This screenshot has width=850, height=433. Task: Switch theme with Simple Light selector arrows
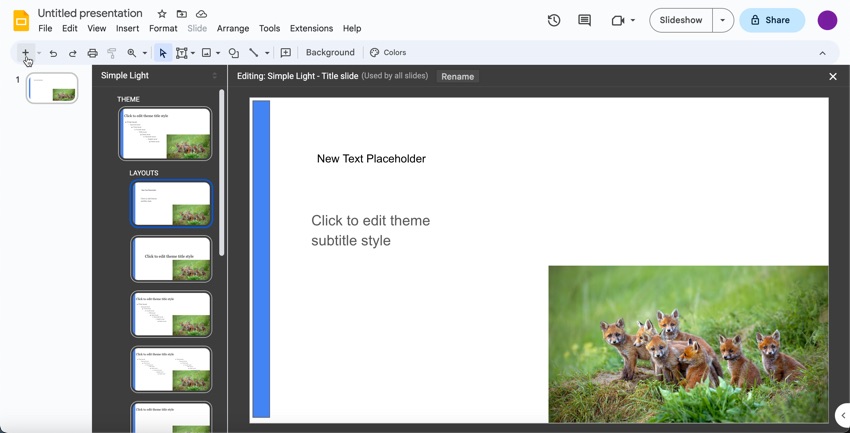pyautogui.click(x=215, y=76)
